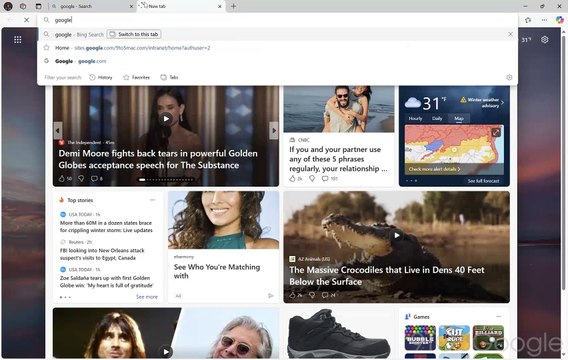Open the See Who You're Matching with ad
The image size is (568, 360).
[x=217, y=271]
